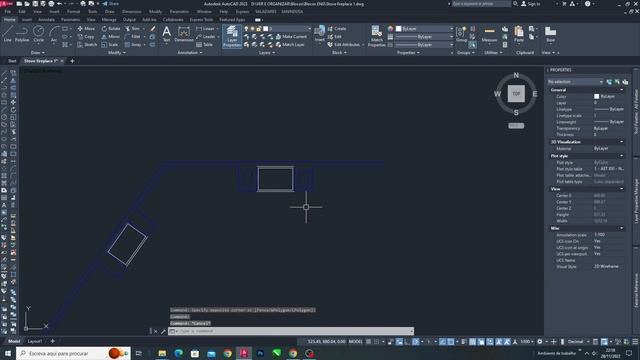Toggle grid display in status bar

(368, 341)
